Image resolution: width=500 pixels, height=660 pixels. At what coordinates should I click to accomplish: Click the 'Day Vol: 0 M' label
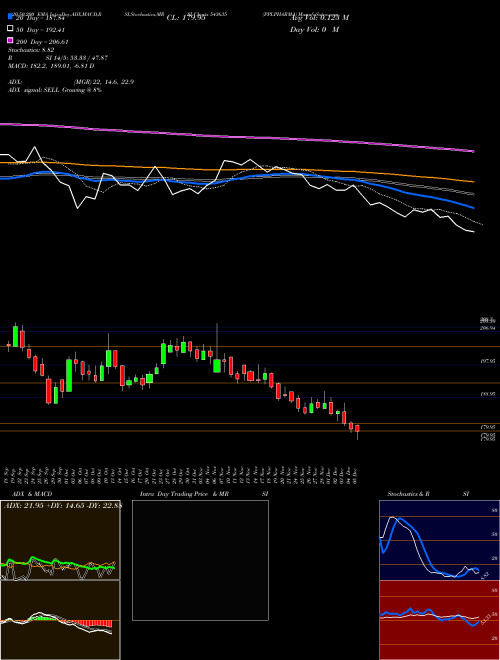(x=314, y=29)
